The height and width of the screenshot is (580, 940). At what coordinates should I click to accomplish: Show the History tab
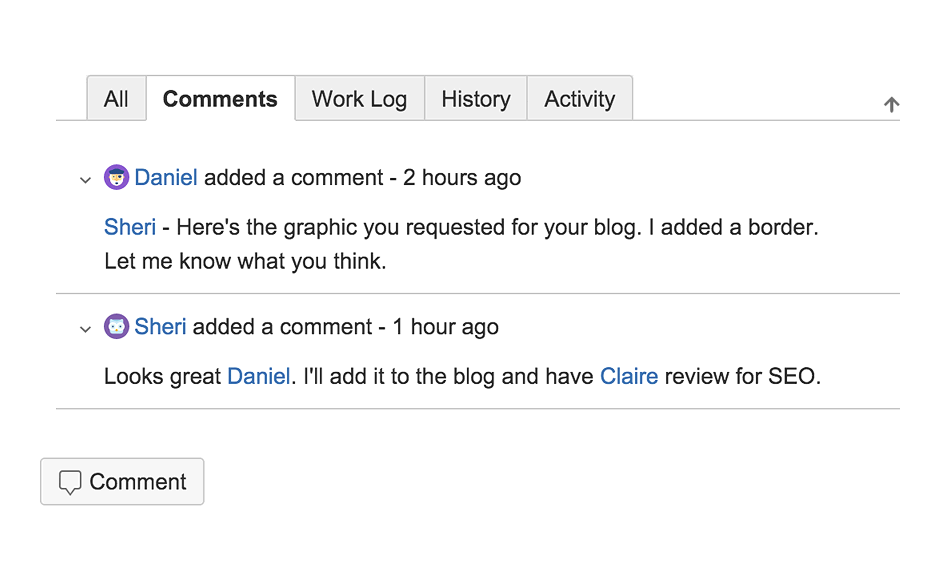click(476, 99)
